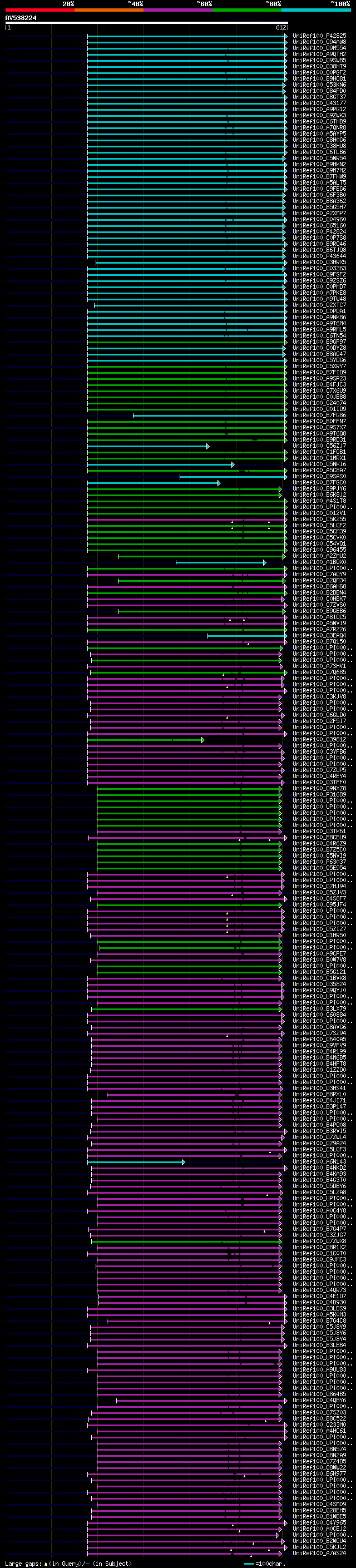Image resolution: width=356 pixels, height=1568 pixels.
Task: Select hit label UniRef100_A8IQC5
Action: coord(319,617)
